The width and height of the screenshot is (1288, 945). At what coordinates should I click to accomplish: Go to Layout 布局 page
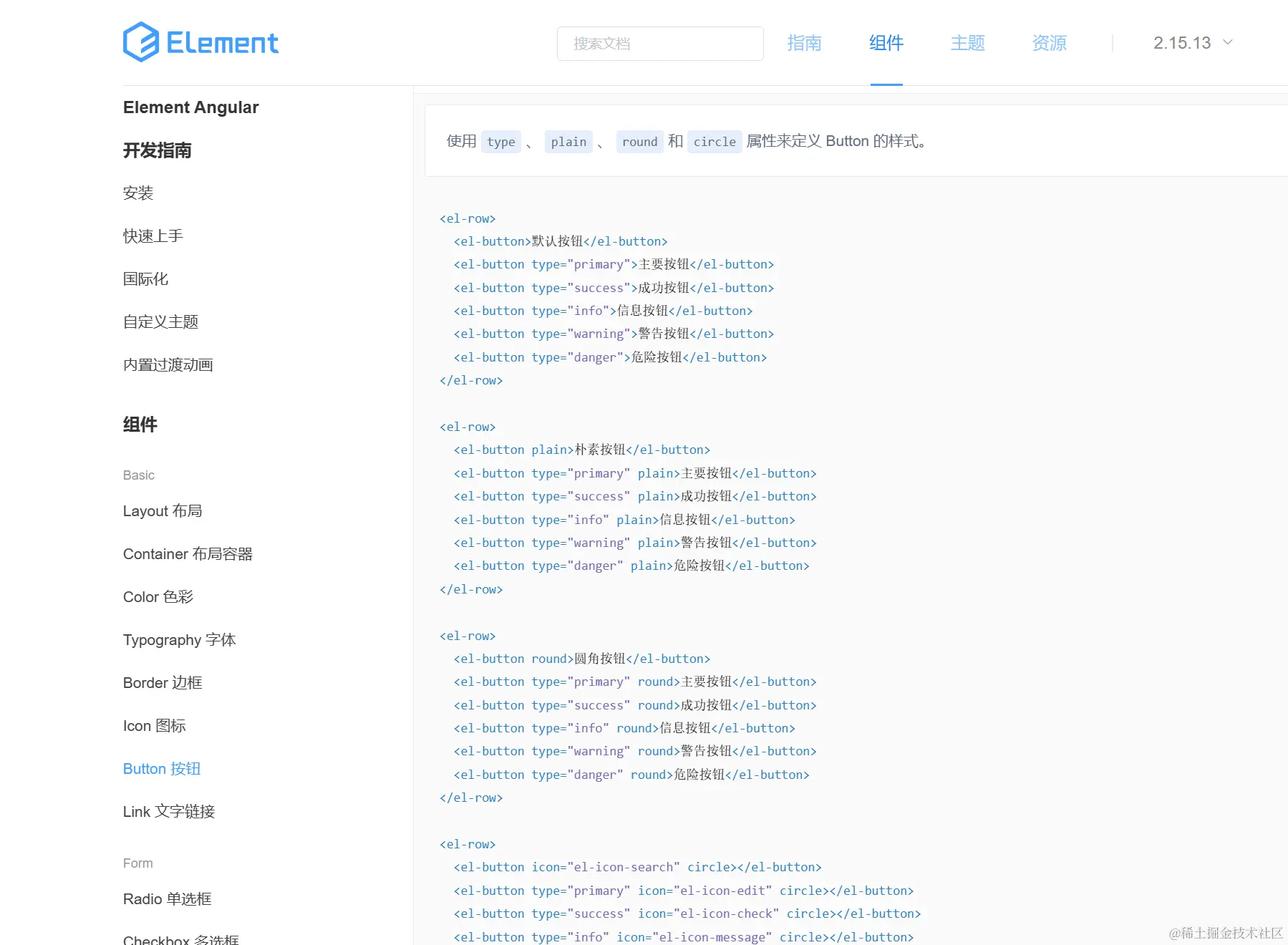point(163,511)
